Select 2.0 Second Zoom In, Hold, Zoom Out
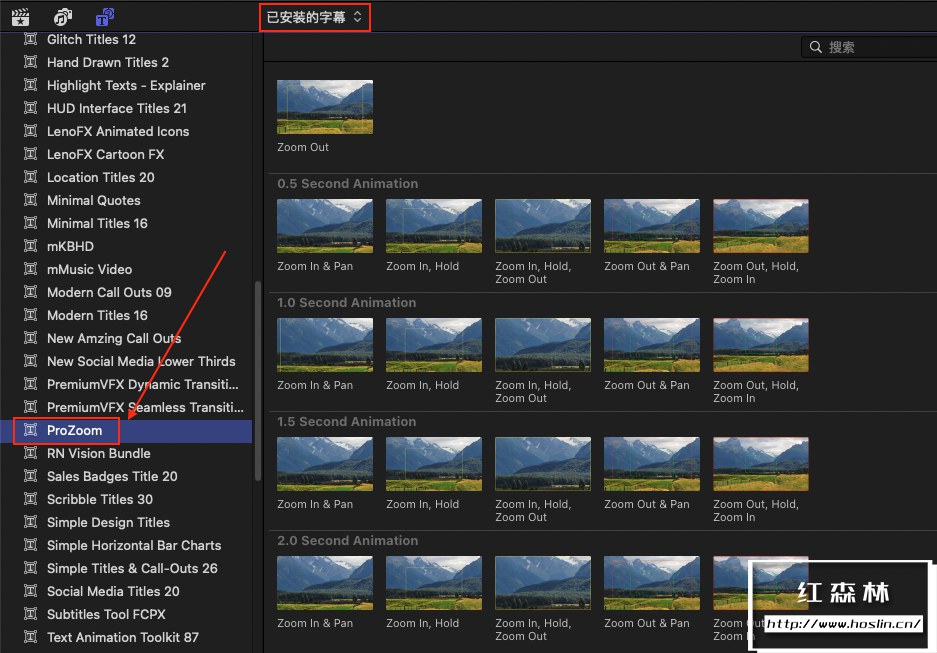The width and height of the screenshot is (937, 653). (x=543, y=583)
